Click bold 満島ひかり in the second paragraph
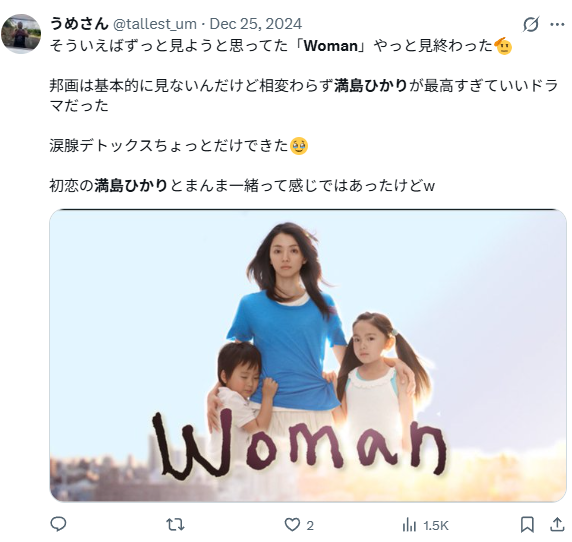Viewport: 572px width, 542px height. point(371,86)
